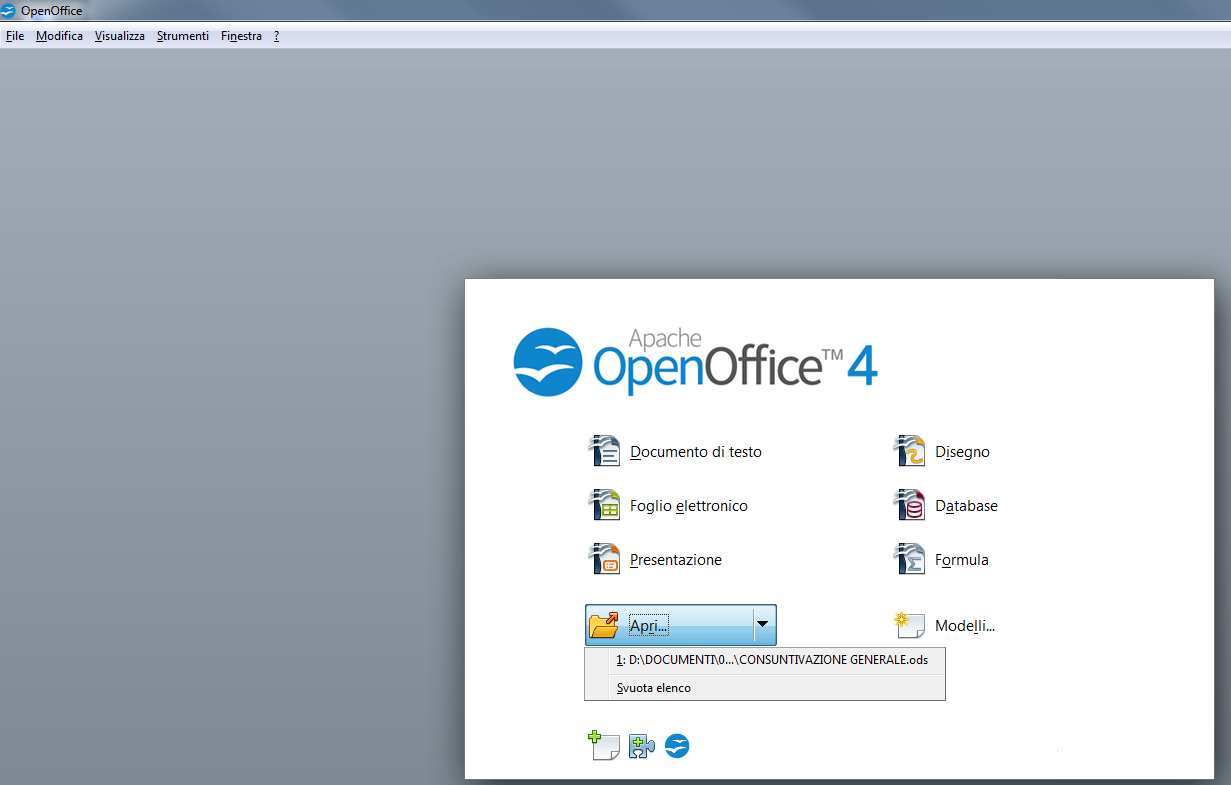Open recent file CONSUNTIVAZIONE GENERALE.ods

tap(765, 660)
